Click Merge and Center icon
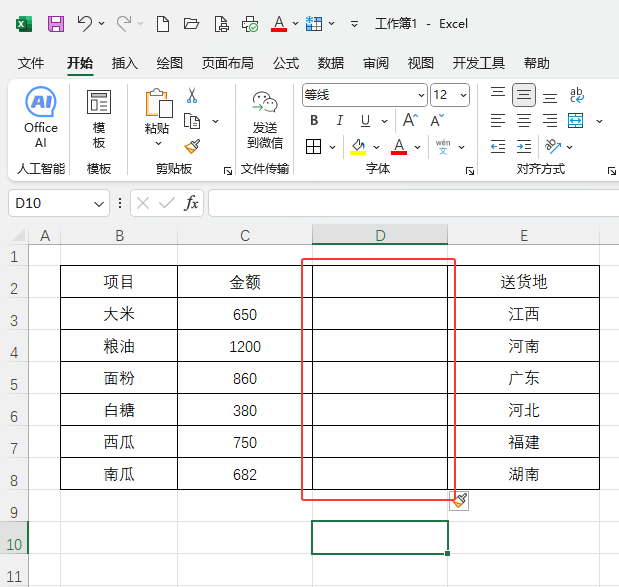This screenshot has height=587, width=619. (576, 121)
